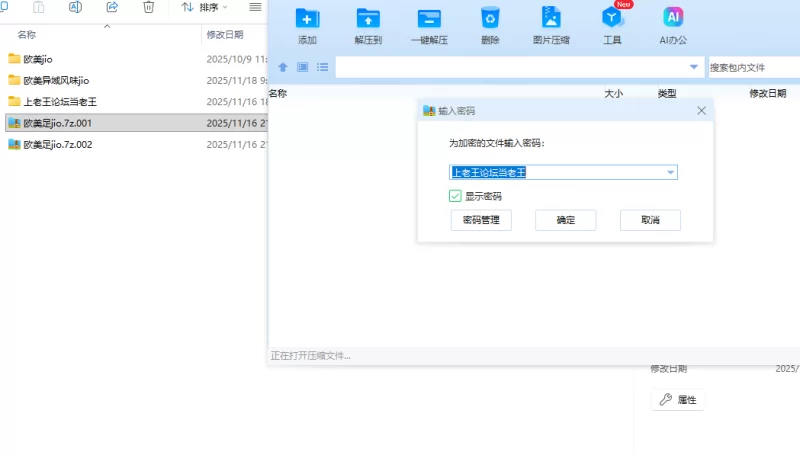Click the 取消 button
This screenshot has width=800, height=455.
[x=650, y=220]
